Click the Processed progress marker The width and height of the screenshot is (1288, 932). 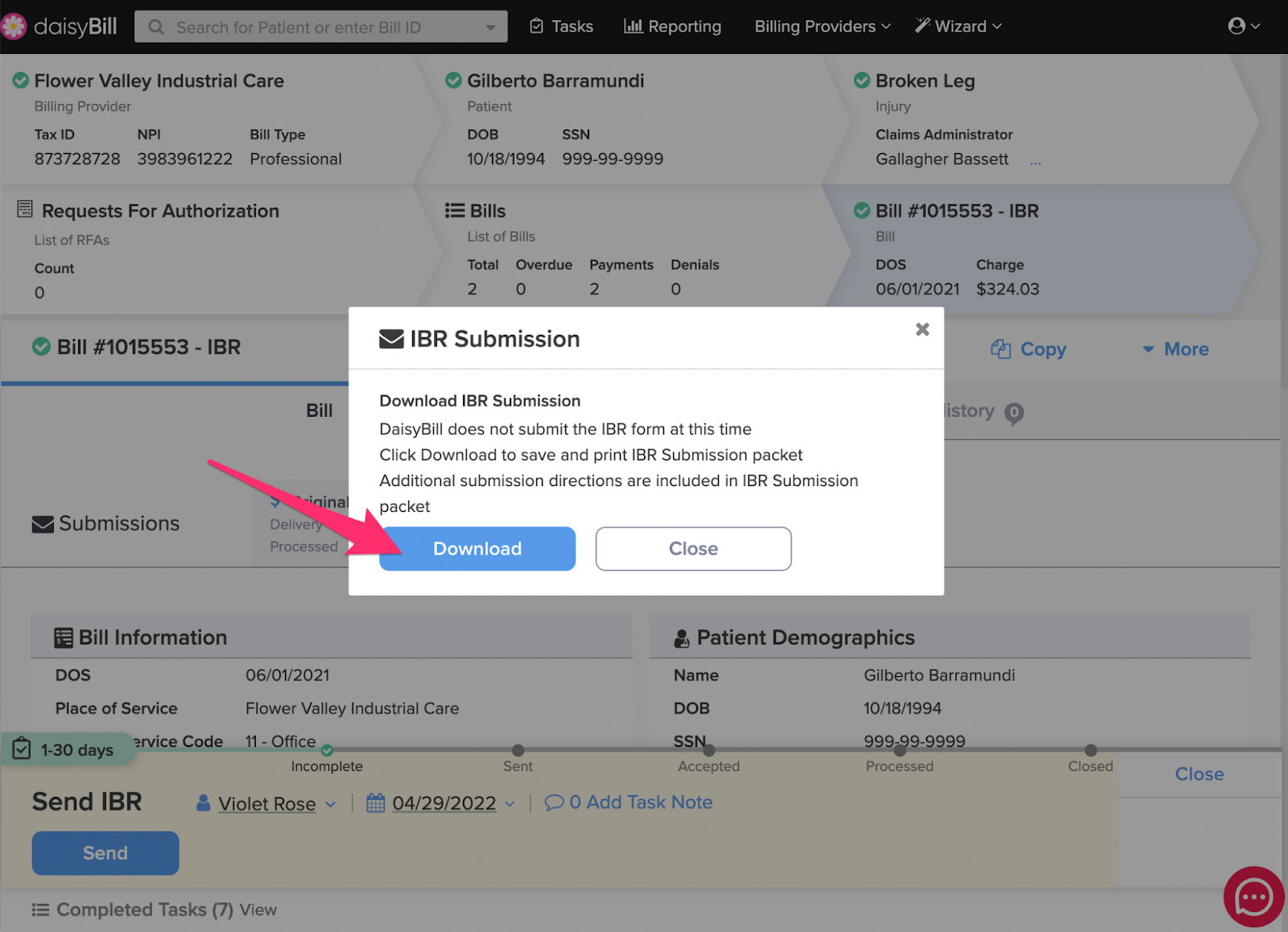(900, 750)
